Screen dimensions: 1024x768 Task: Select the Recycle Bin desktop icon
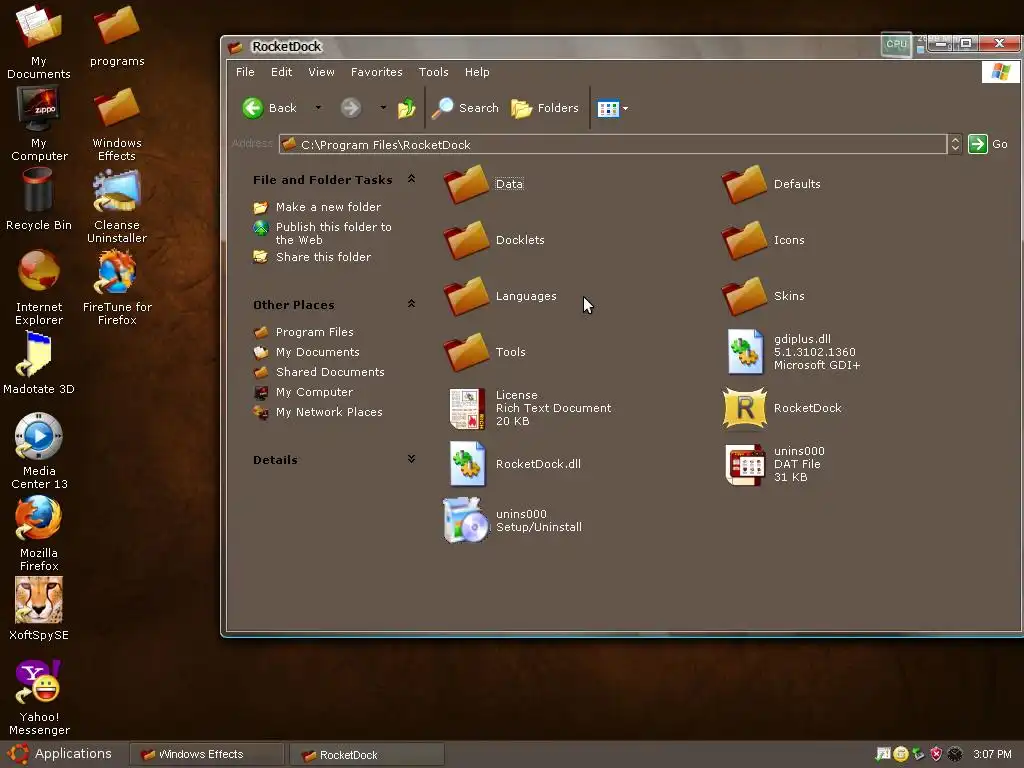click(x=38, y=190)
